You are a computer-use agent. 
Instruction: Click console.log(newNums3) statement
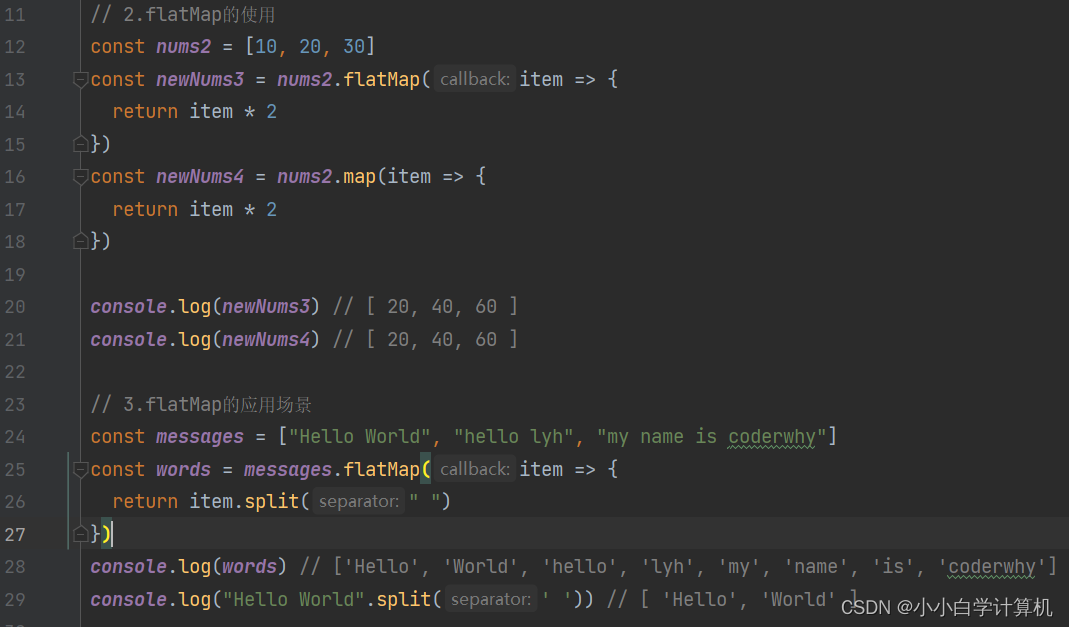point(205,307)
